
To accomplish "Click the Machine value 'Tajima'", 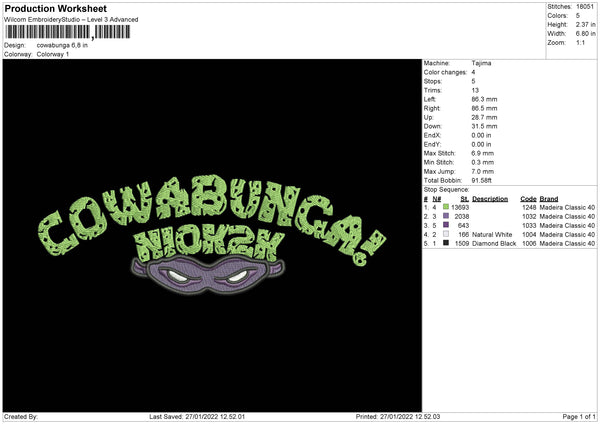I will coord(481,63).
